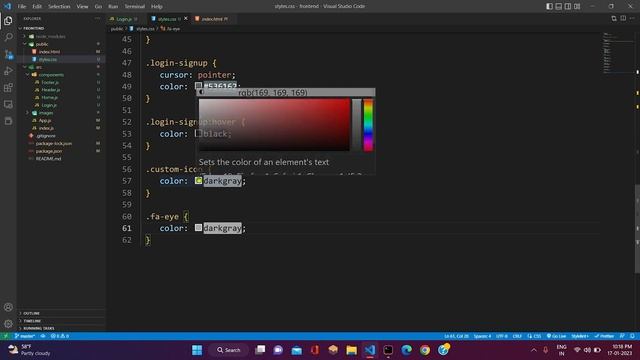Open the Extensions view

(8, 88)
